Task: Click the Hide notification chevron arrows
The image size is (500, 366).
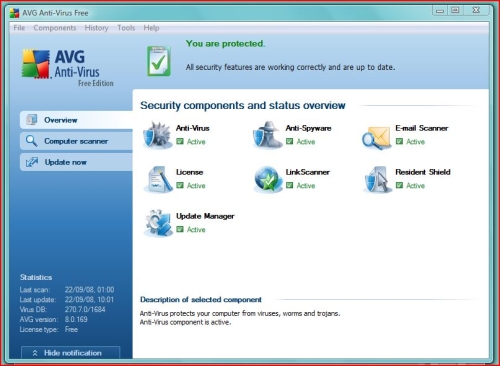Action: [x=35, y=353]
